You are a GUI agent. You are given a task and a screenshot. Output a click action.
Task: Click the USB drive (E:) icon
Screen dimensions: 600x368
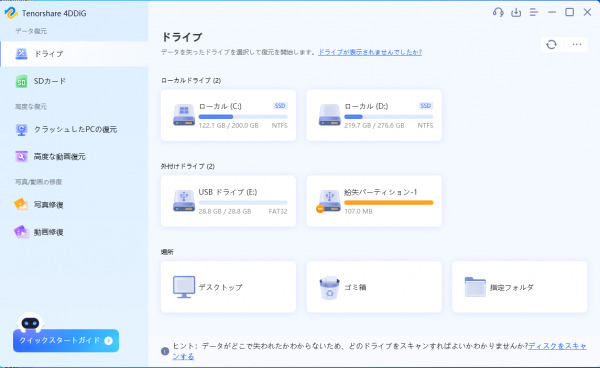pos(184,201)
